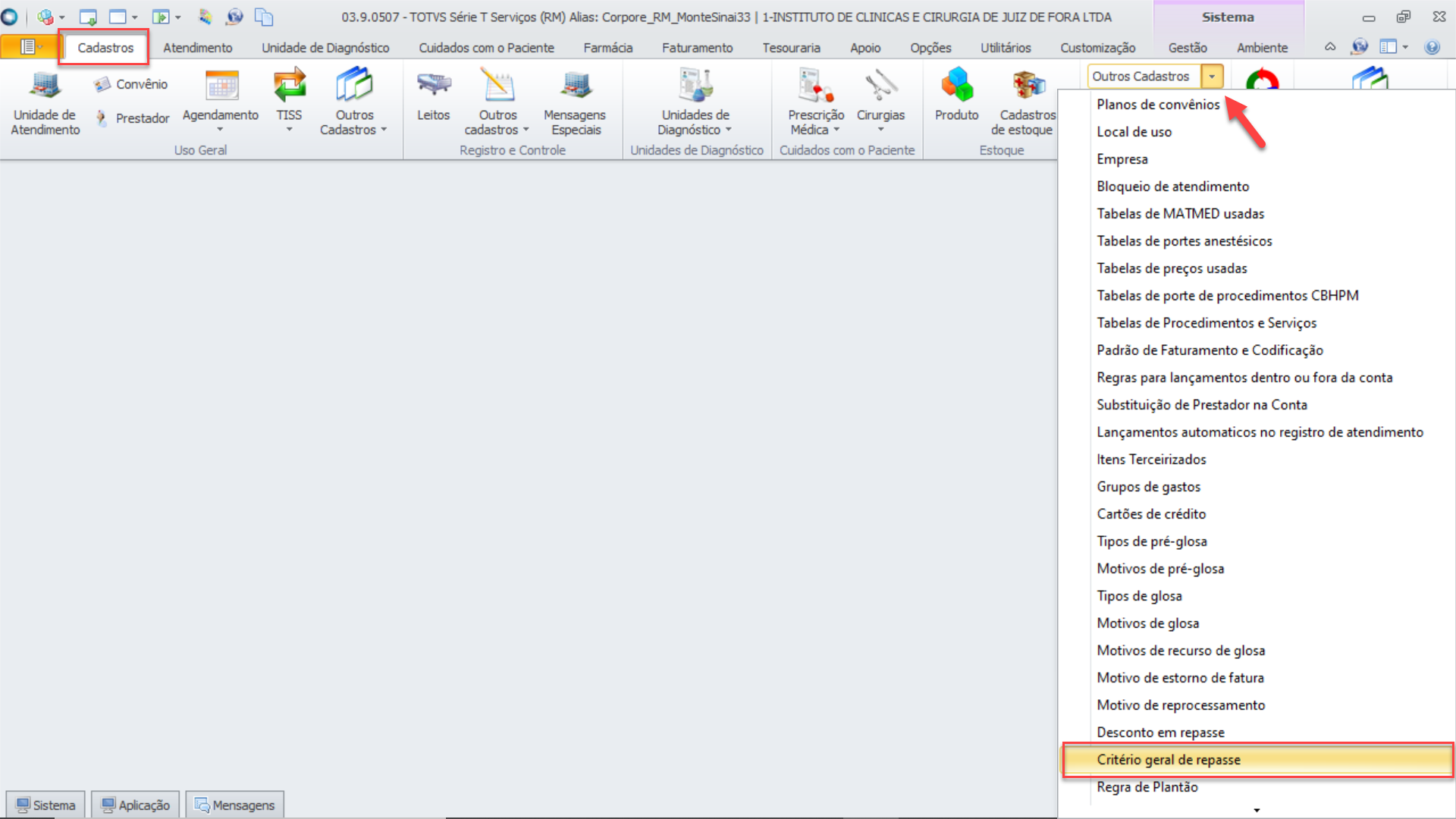Select Critério geral de repasse menu item
Image resolution: width=1456 pixels, height=819 pixels.
tap(1257, 760)
